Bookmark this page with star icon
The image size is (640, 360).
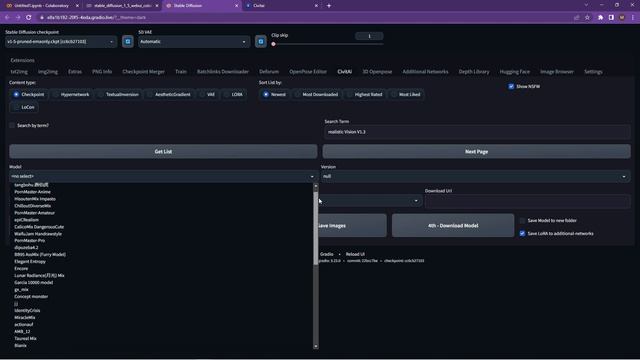pos(587,18)
